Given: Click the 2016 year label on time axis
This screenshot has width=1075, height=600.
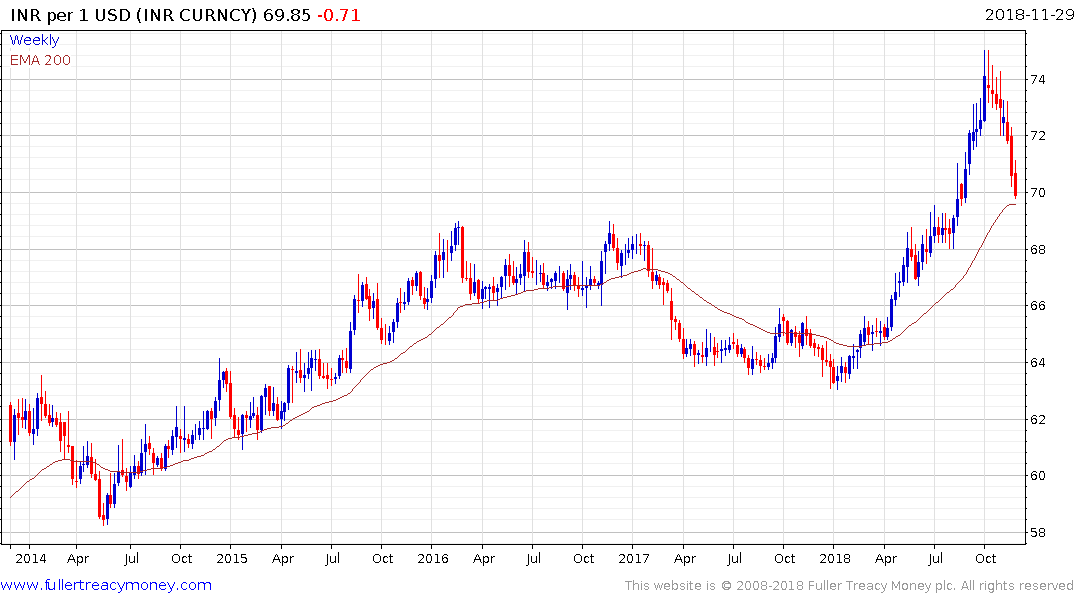Looking at the screenshot, I should 433,558.
